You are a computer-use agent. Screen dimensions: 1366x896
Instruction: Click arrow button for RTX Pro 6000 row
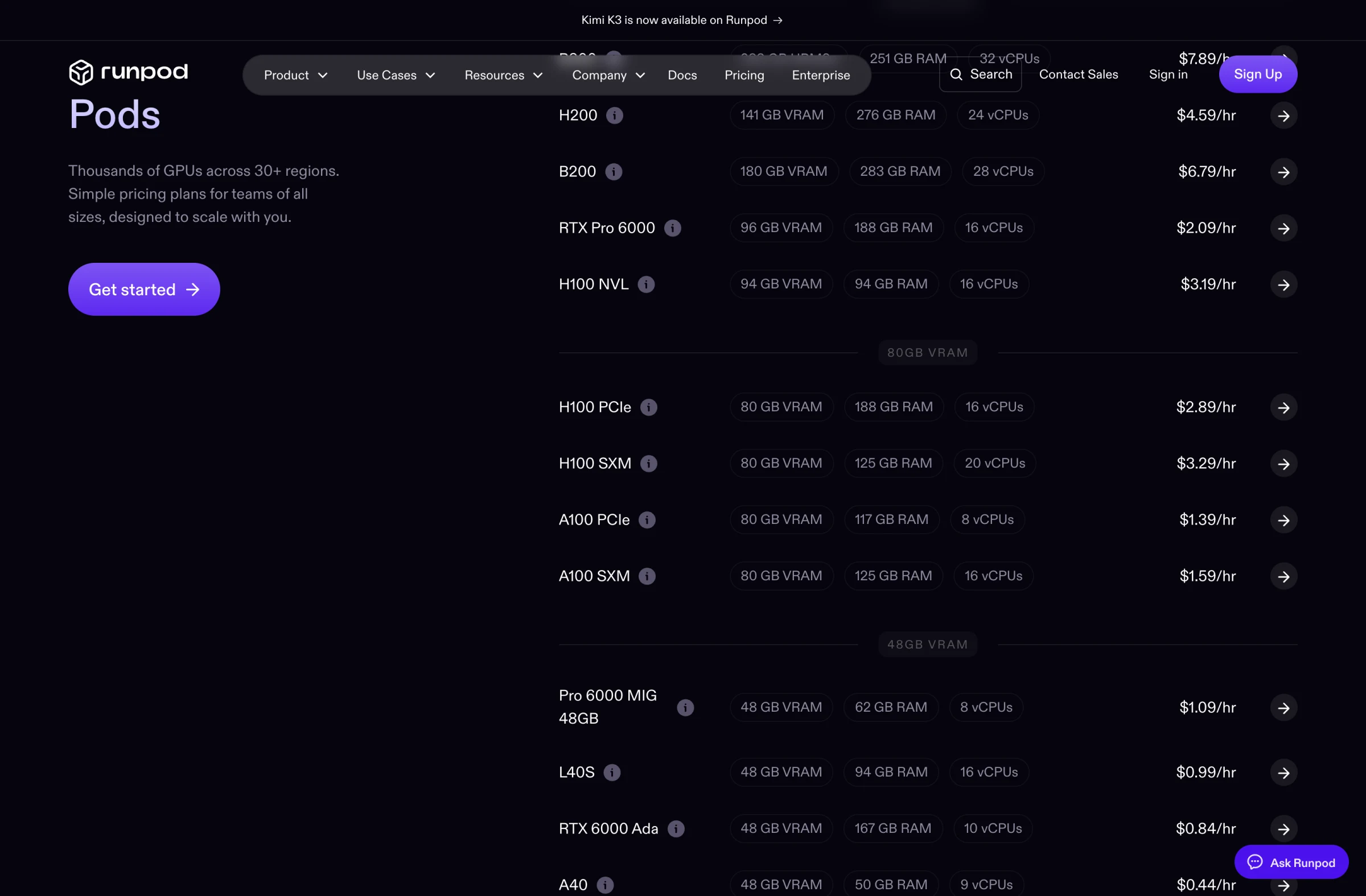[x=1283, y=228]
